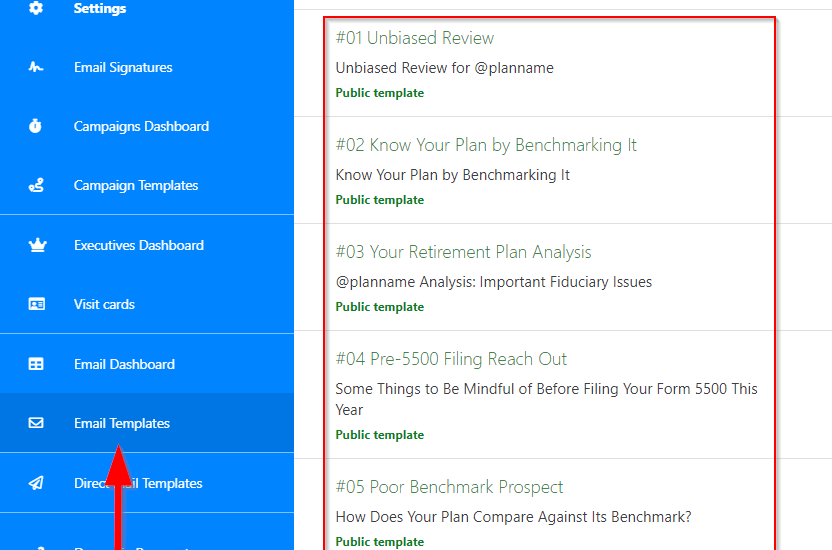Viewport: 832px width, 550px height.
Task: Select #03 Your Retirement Plan Analysis template
Action: pos(463,252)
